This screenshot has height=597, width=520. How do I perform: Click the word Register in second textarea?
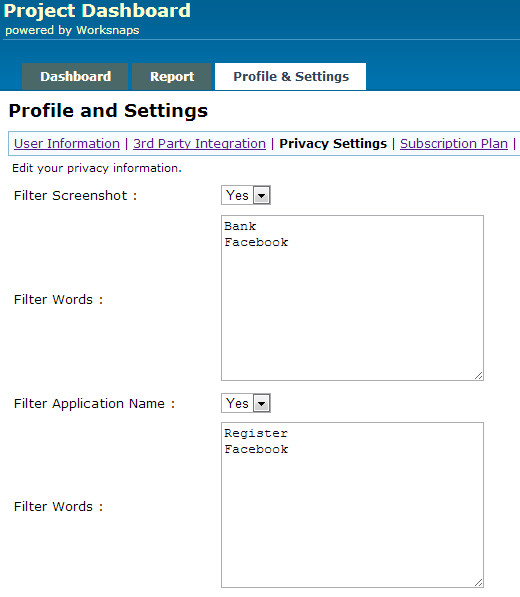[256, 433]
